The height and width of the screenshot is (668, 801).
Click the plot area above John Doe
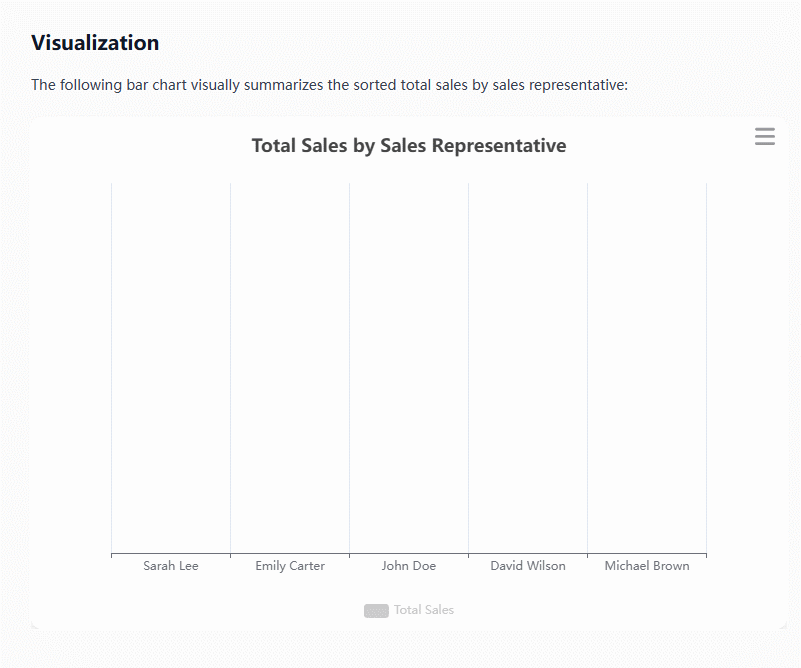[x=409, y=368]
